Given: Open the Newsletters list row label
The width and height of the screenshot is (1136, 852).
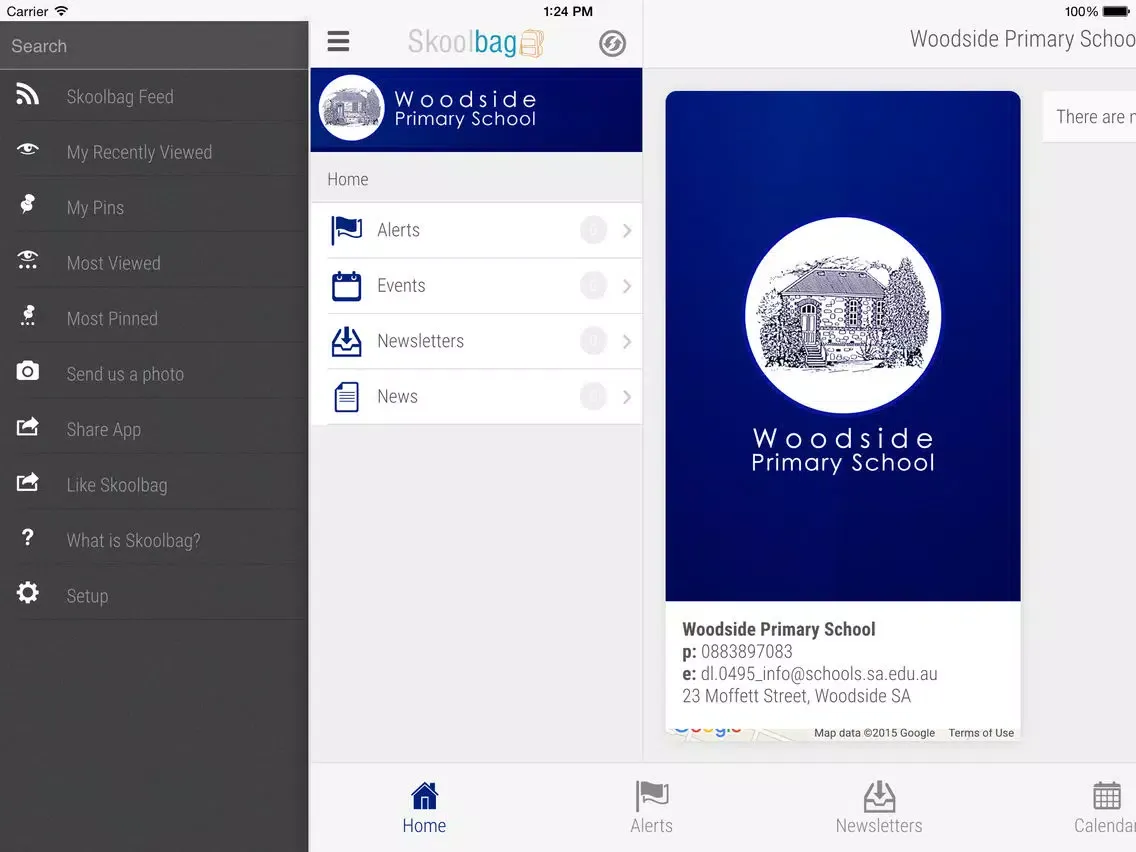Looking at the screenshot, I should [x=420, y=341].
